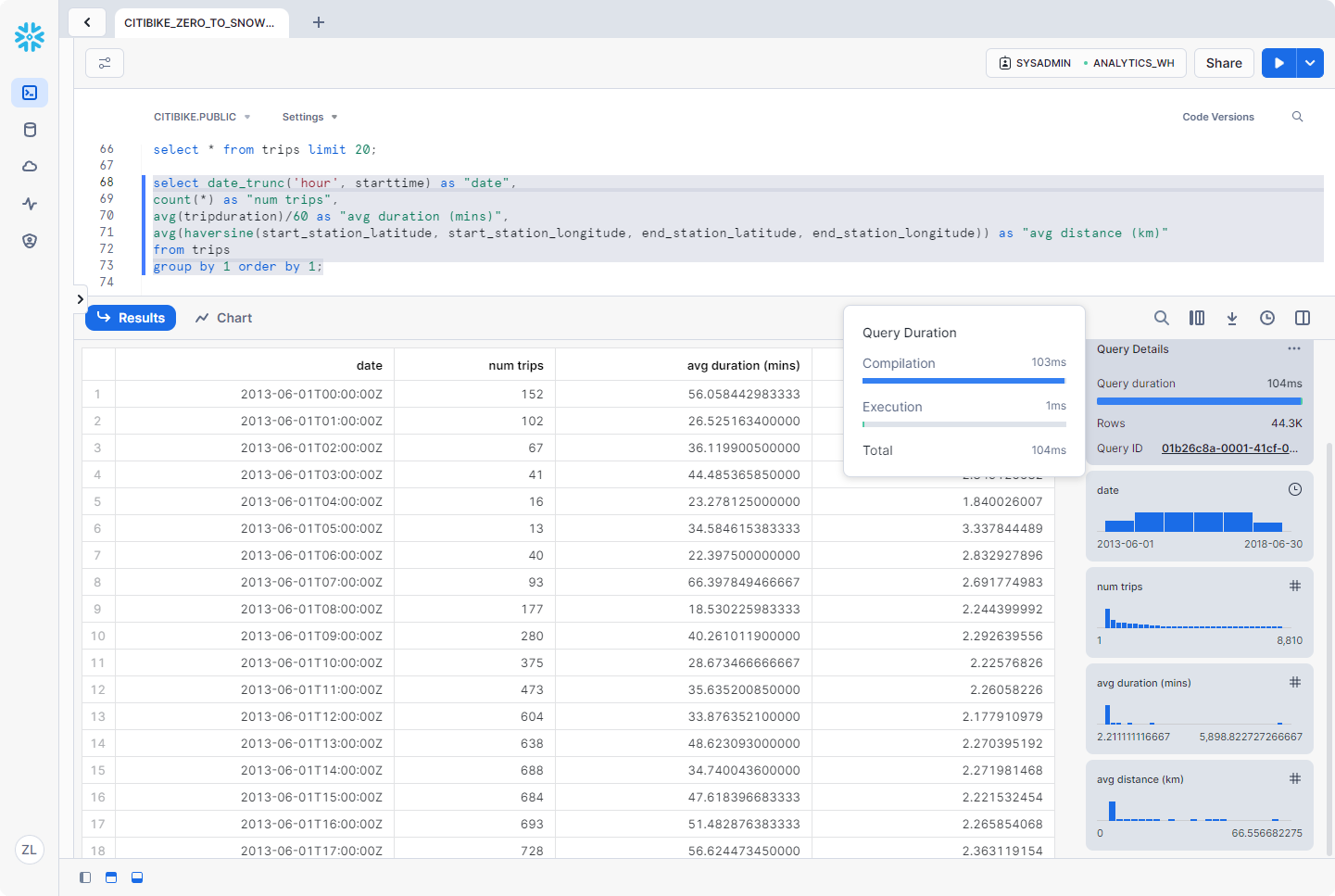Toggle the left panel layout button
The height and width of the screenshot is (896, 1335).
point(85,877)
